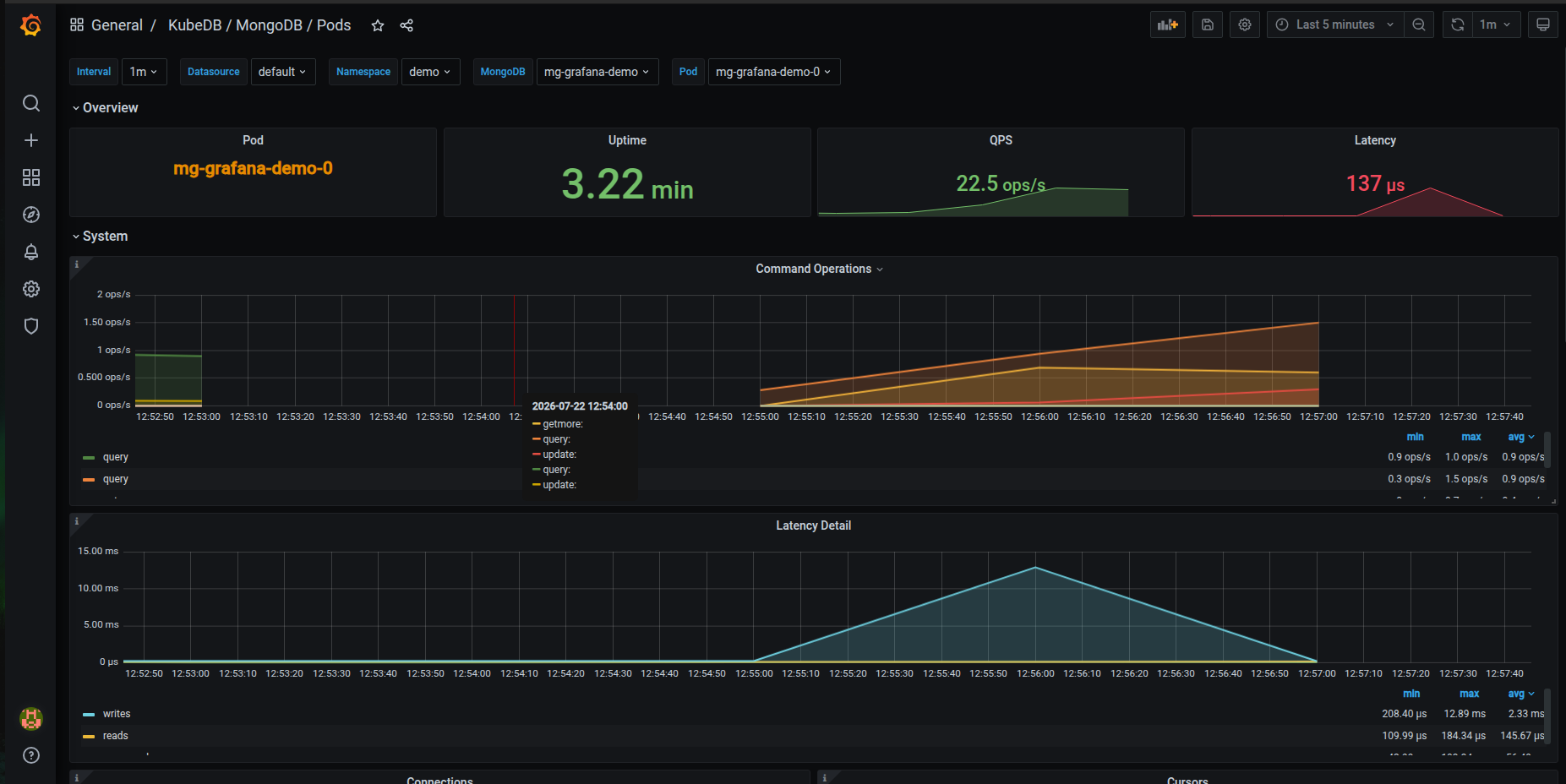Open the Explore compass icon
1566x784 pixels.
coord(31,215)
